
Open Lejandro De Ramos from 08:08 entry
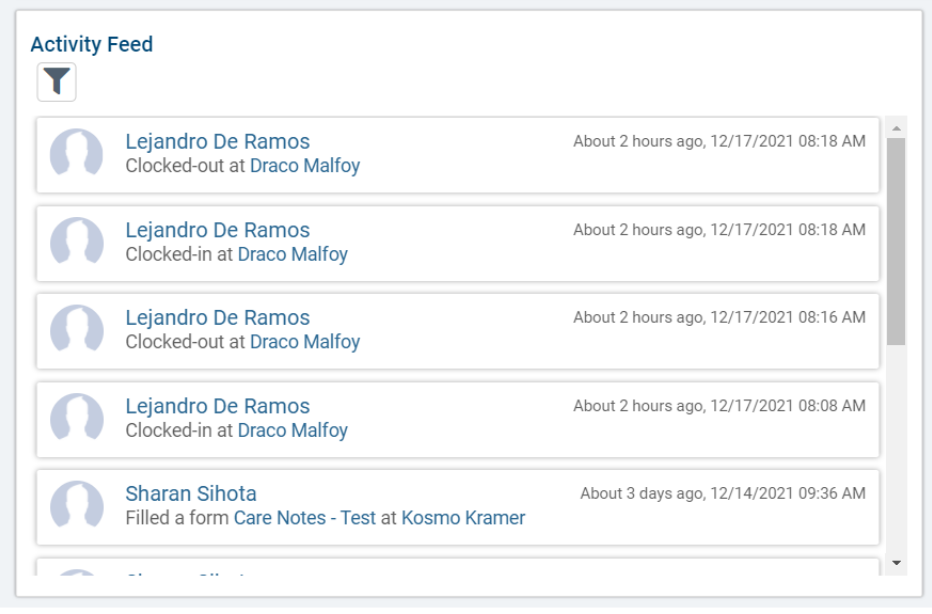point(217,406)
